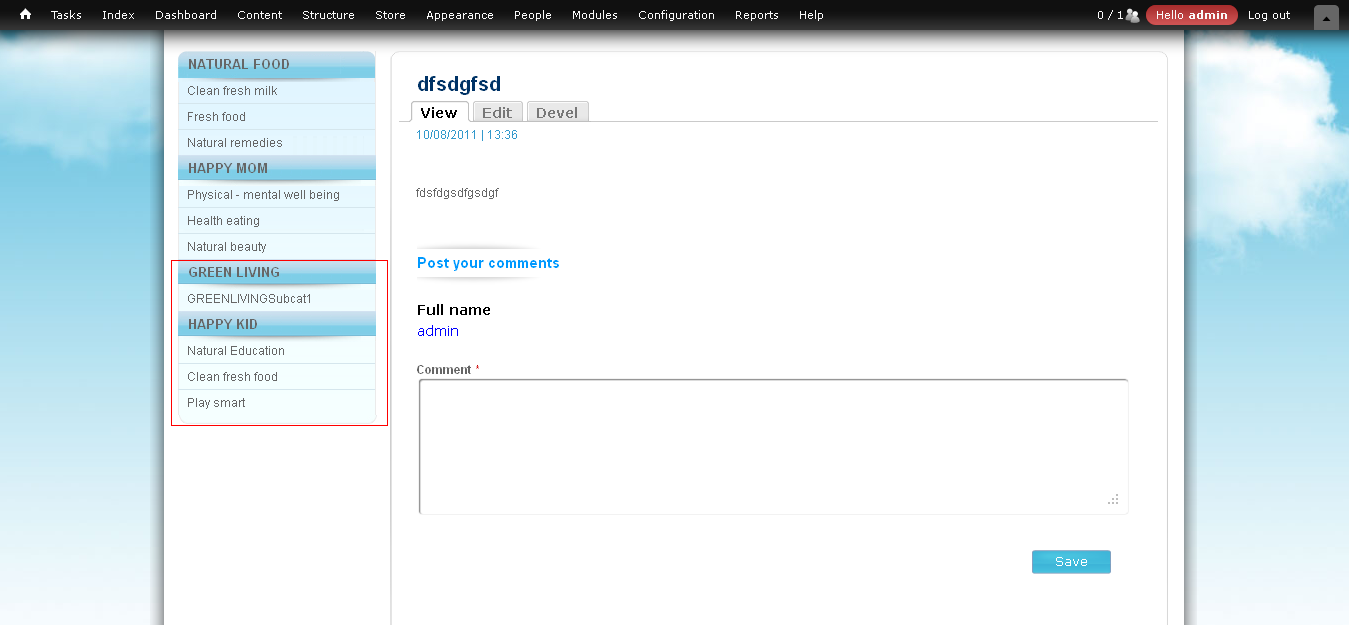1349x625 pixels.
Task: Open the Structure admin menu
Action: click(x=328, y=15)
